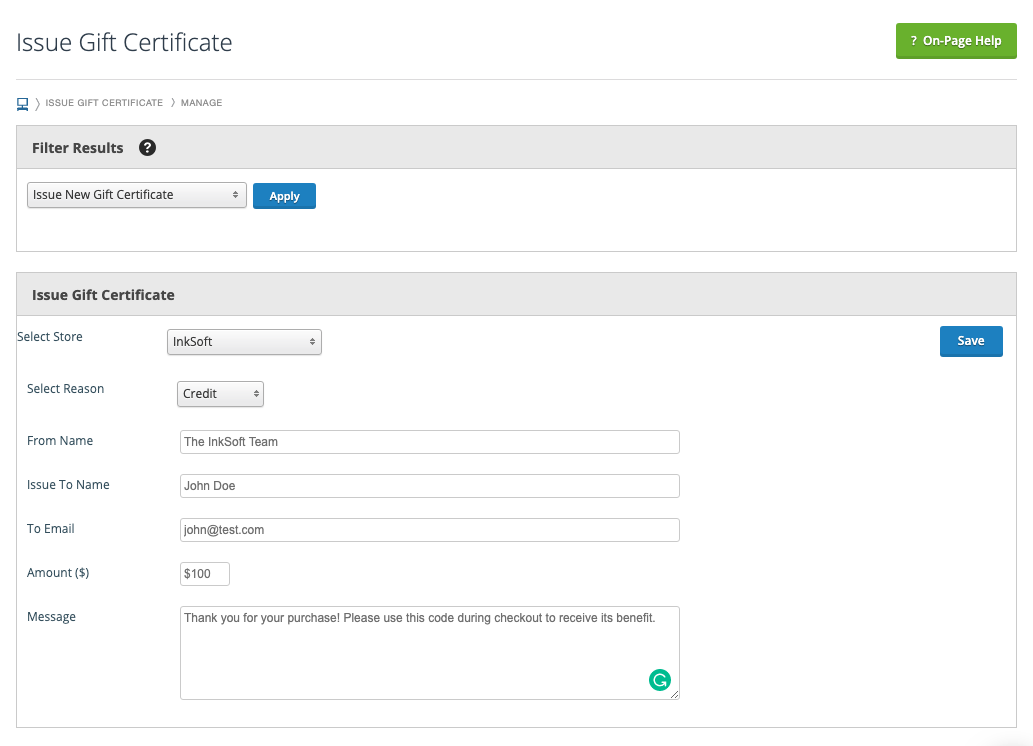
Task: Click the stepper arrows on the reason dropdown
Action: tap(254, 393)
